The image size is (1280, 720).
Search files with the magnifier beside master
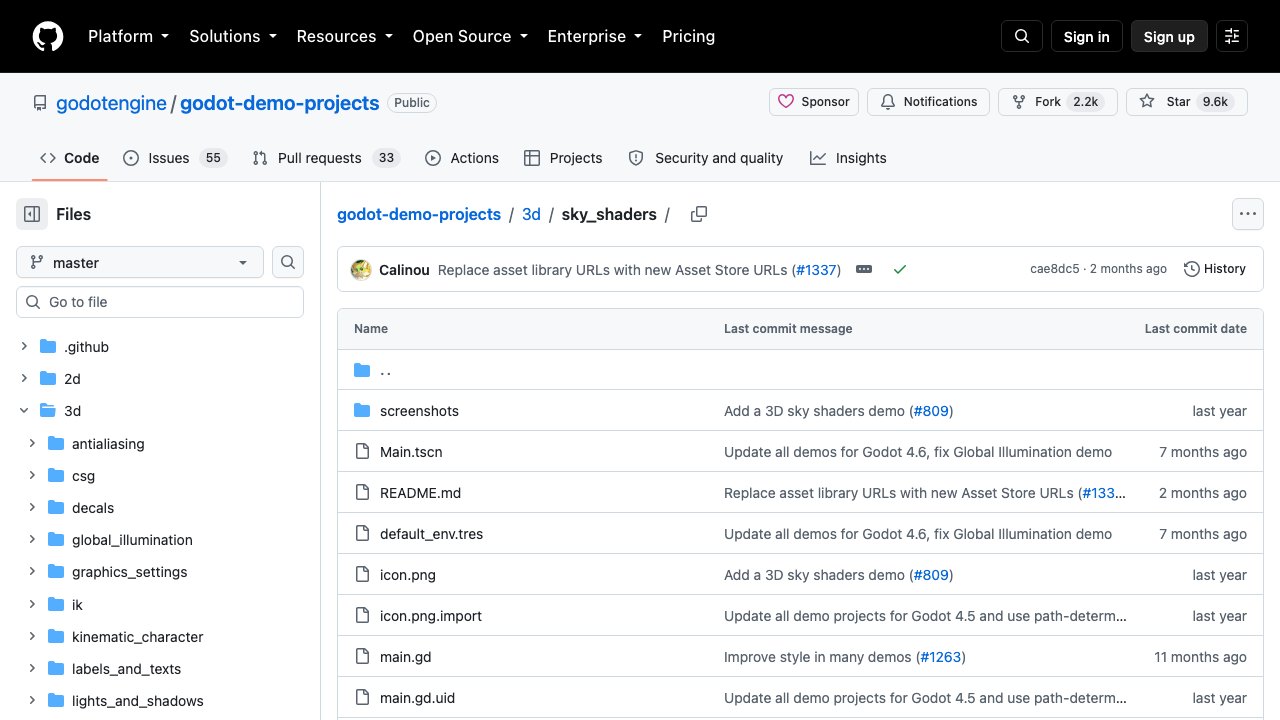pos(288,262)
